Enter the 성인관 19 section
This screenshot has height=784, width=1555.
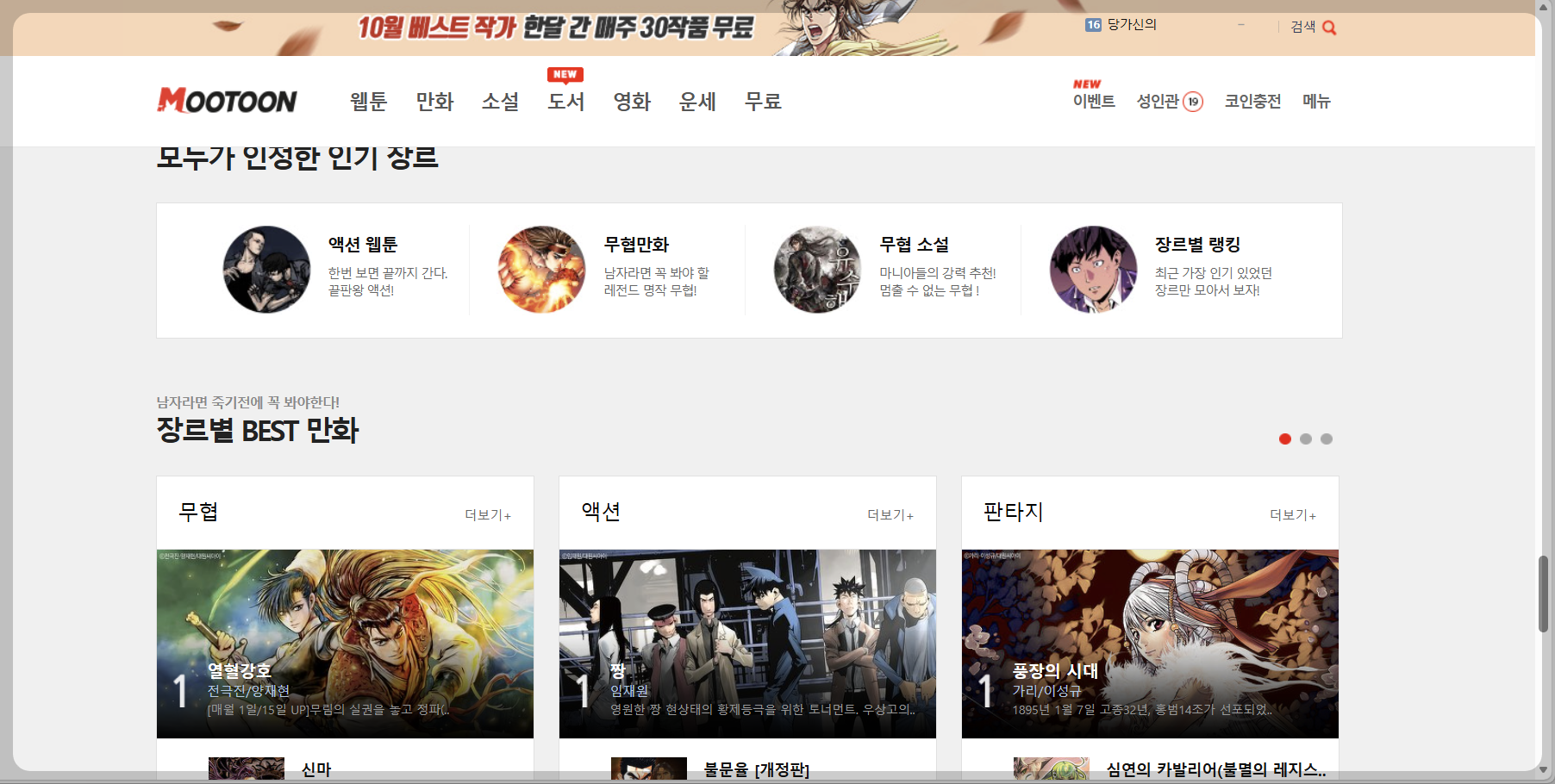click(x=1170, y=102)
